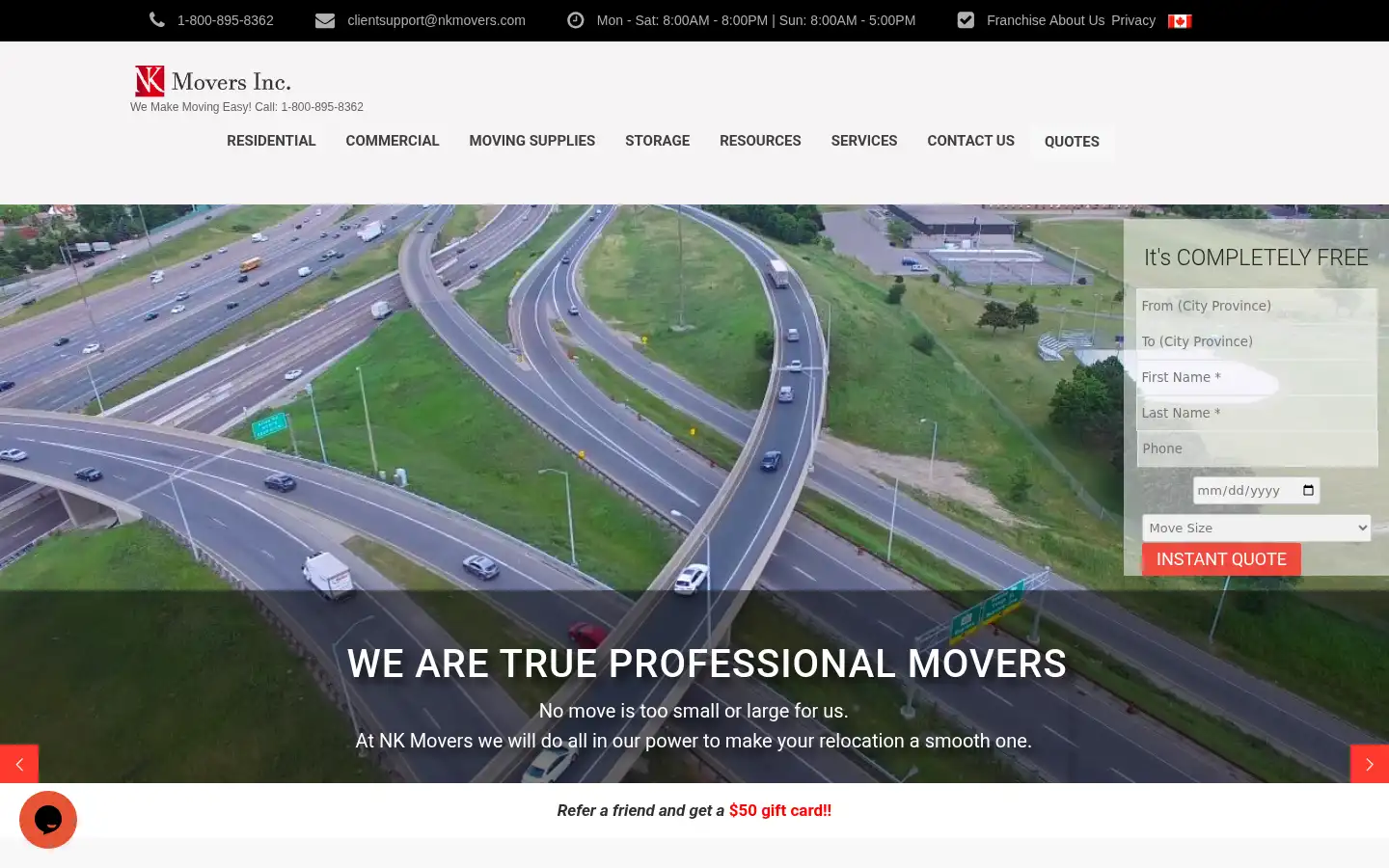Click the We Make Moving Easy tagline
The image size is (1389, 868).
click(247, 107)
